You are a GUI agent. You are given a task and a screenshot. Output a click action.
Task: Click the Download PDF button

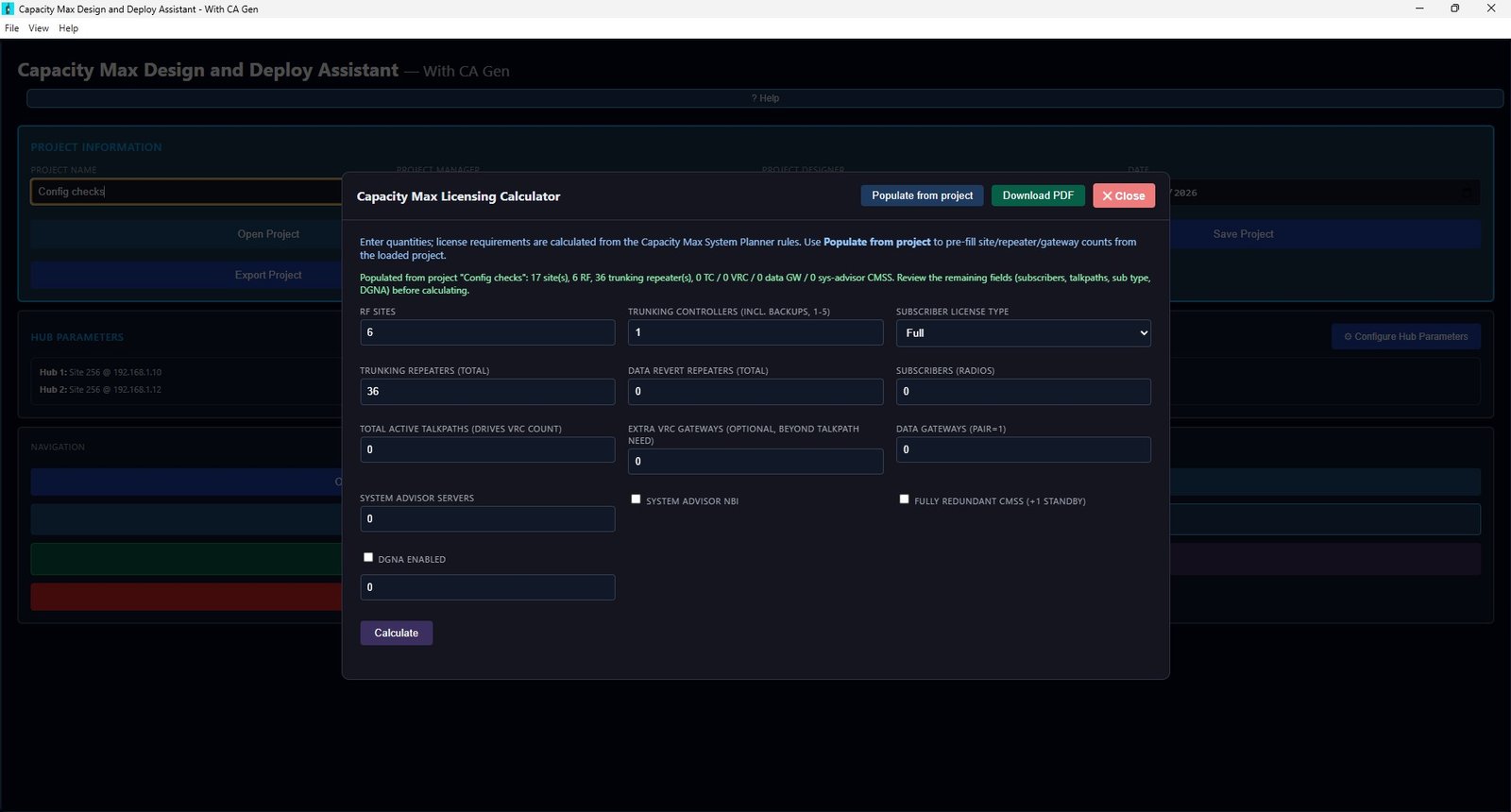[x=1038, y=195]
